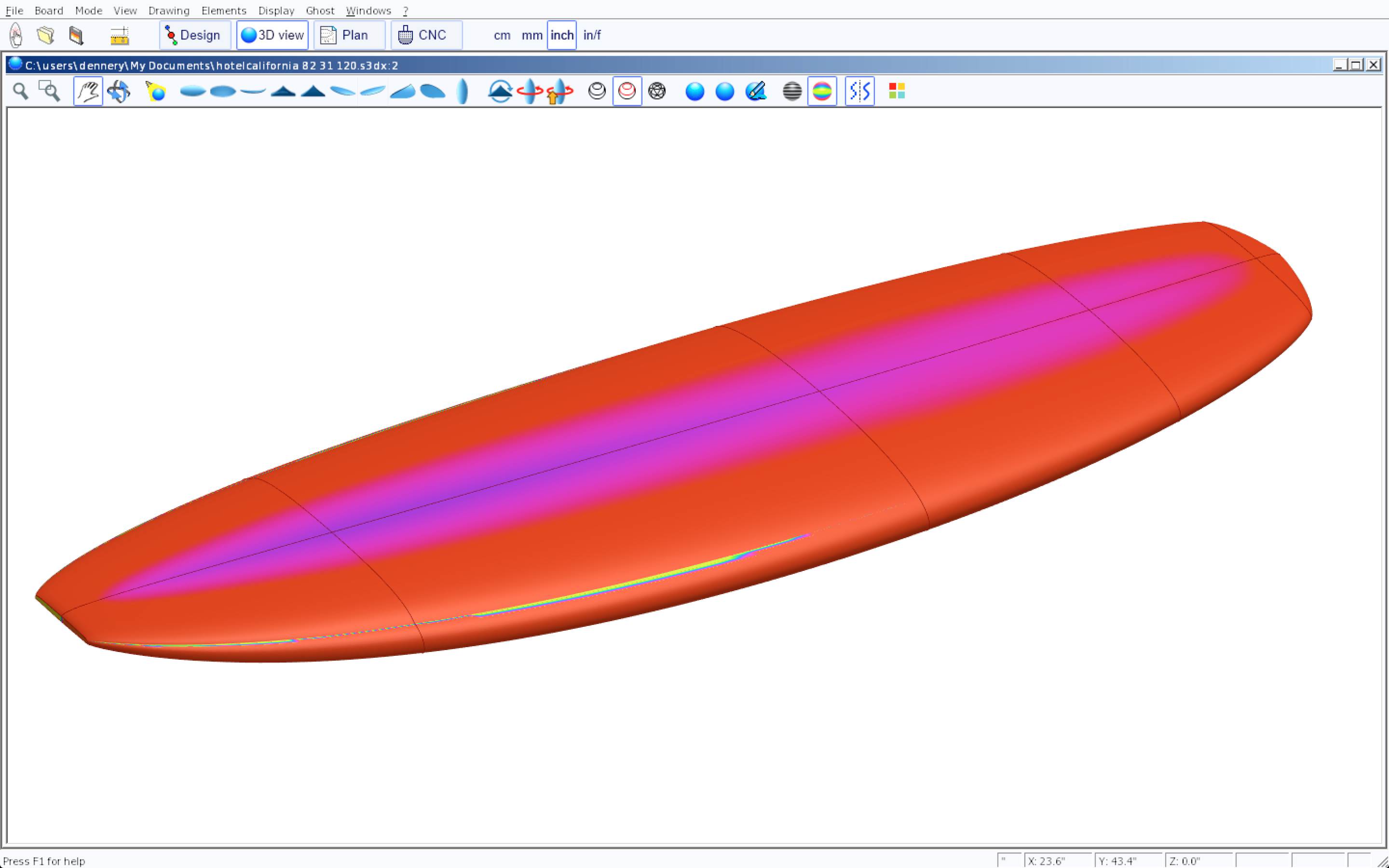Viewport: 1389px width, 868px height.
Task: Switch units to mm
Action: [x=531, y=35]
